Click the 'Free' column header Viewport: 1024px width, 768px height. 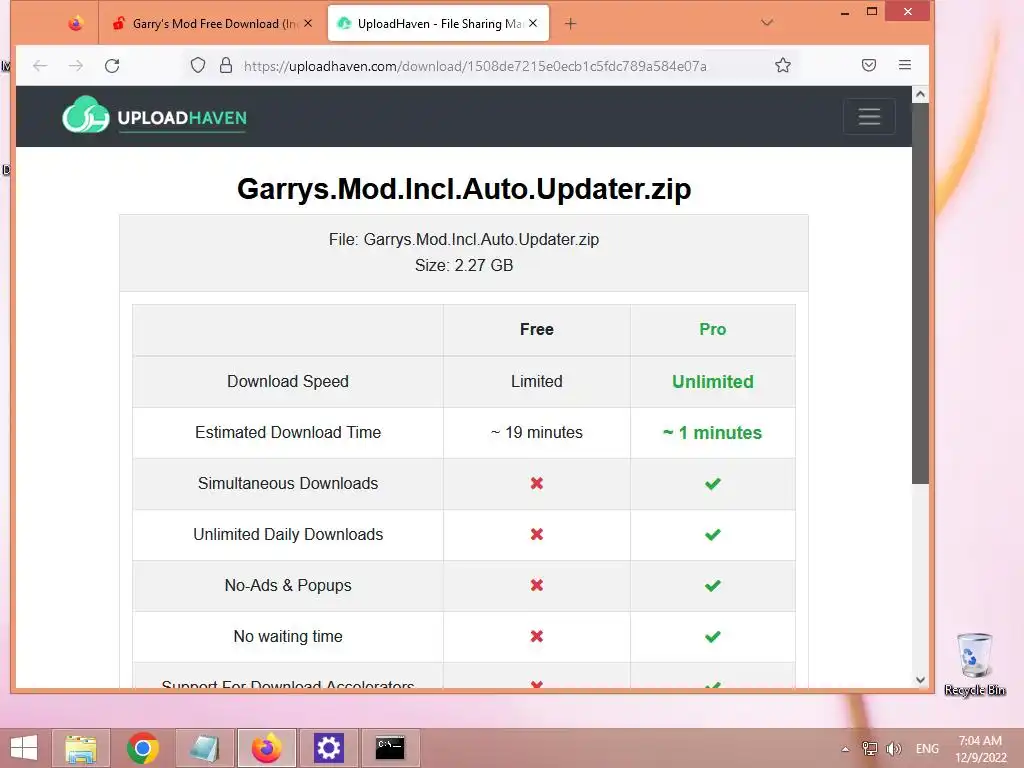coord(537,329)
